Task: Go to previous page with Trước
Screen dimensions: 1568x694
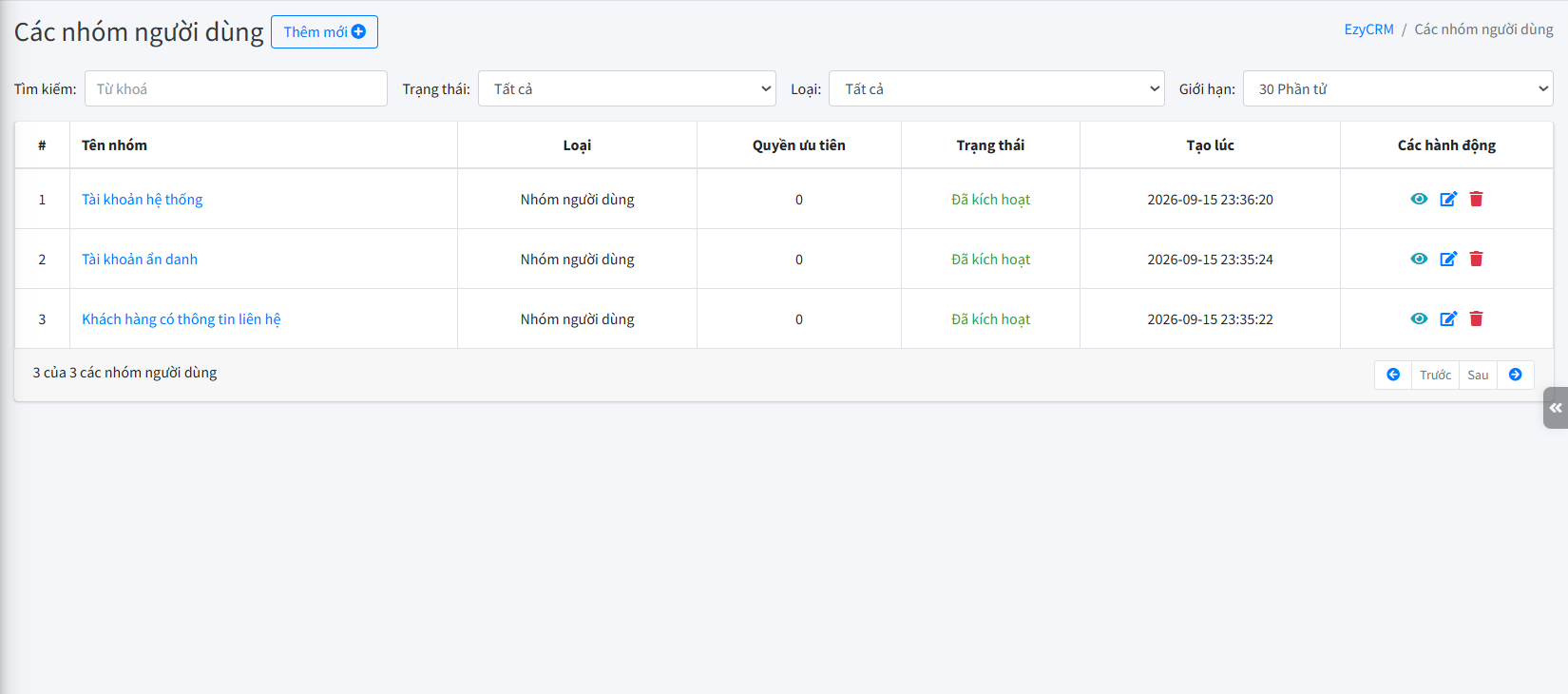Action: pos(1435,375)
